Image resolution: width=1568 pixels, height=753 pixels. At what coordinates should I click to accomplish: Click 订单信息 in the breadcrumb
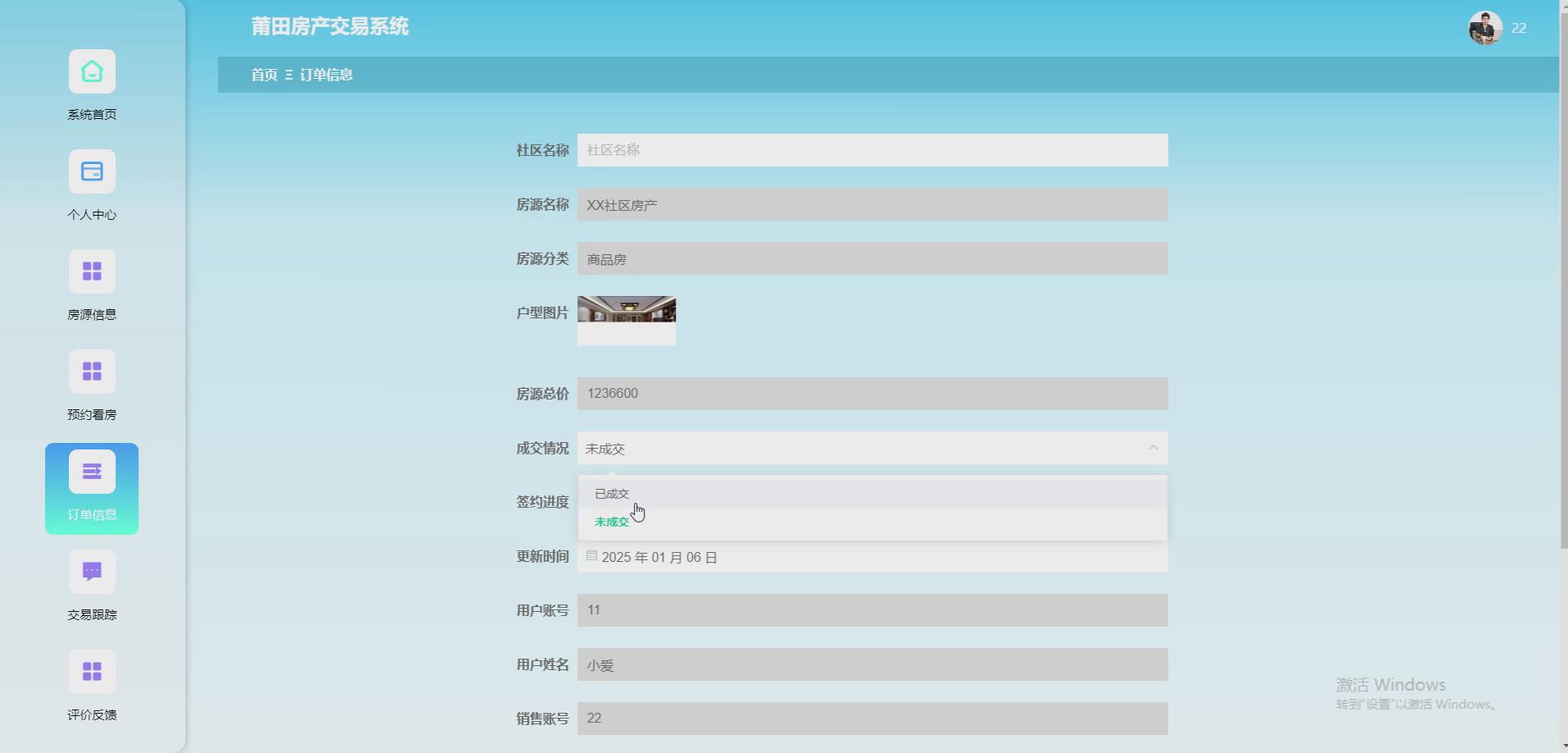tap(326, 75)
